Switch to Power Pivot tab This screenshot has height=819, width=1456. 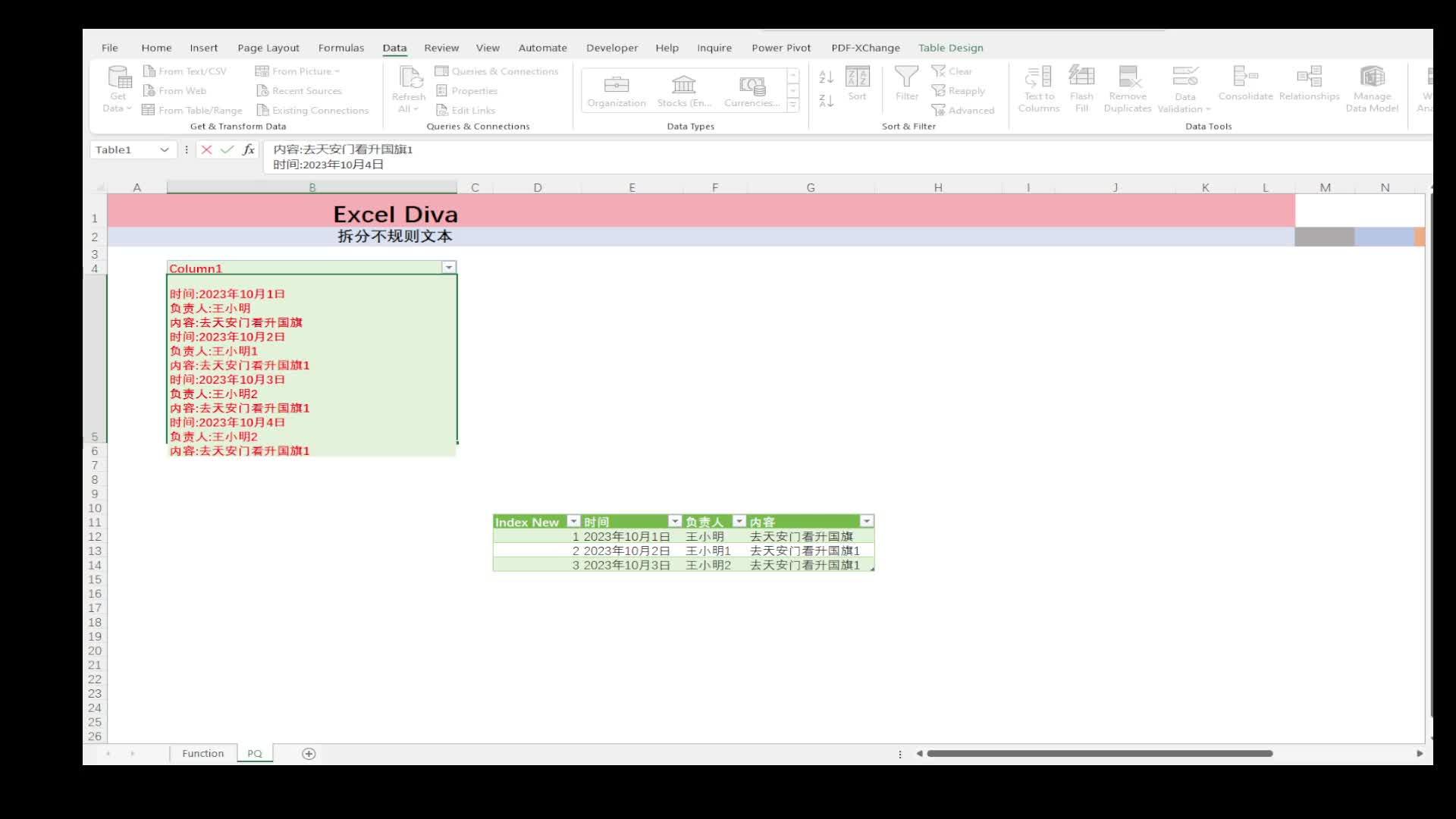781,48
